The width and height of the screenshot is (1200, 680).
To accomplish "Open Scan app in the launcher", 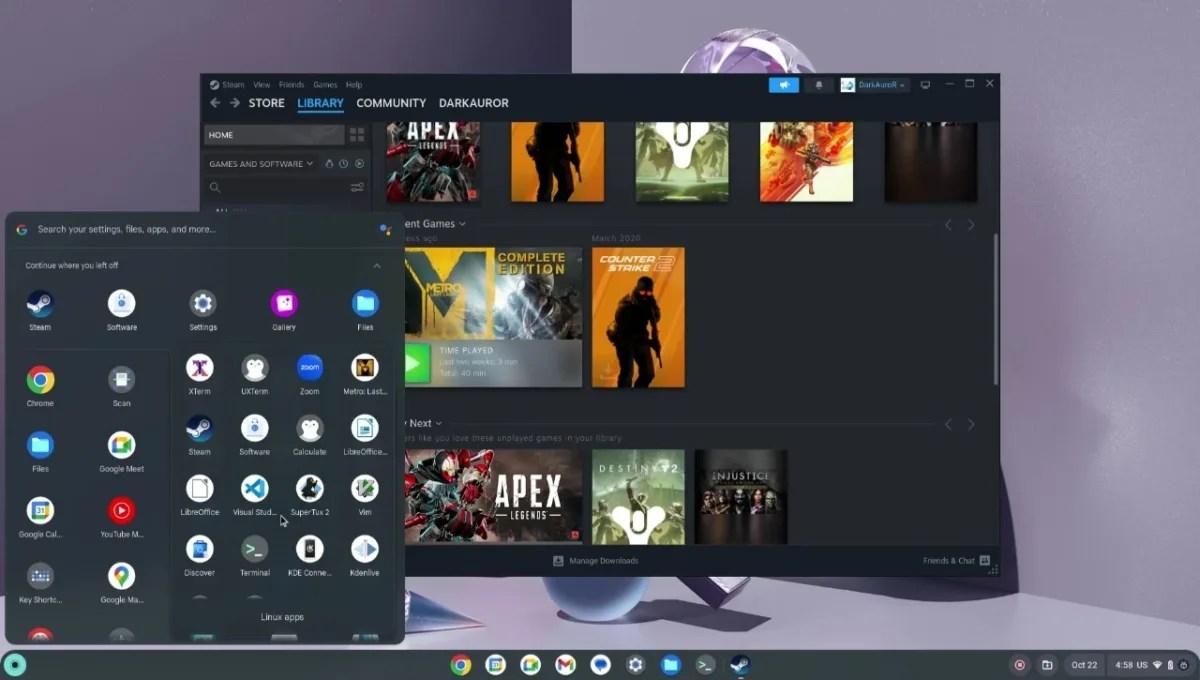I will (x=122, y=380).
